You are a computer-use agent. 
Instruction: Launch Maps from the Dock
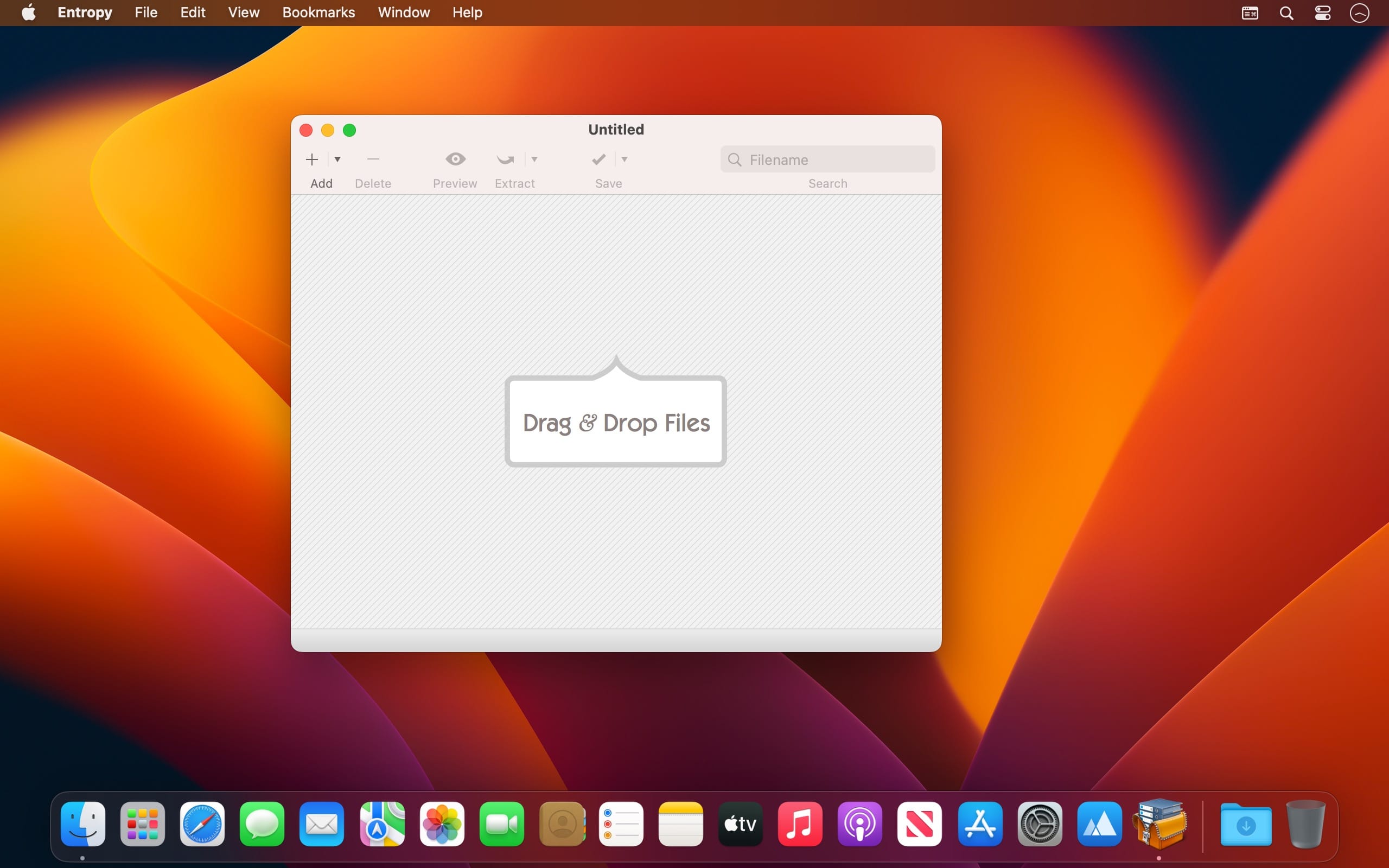pyautogui.click(x=383, y=825)
